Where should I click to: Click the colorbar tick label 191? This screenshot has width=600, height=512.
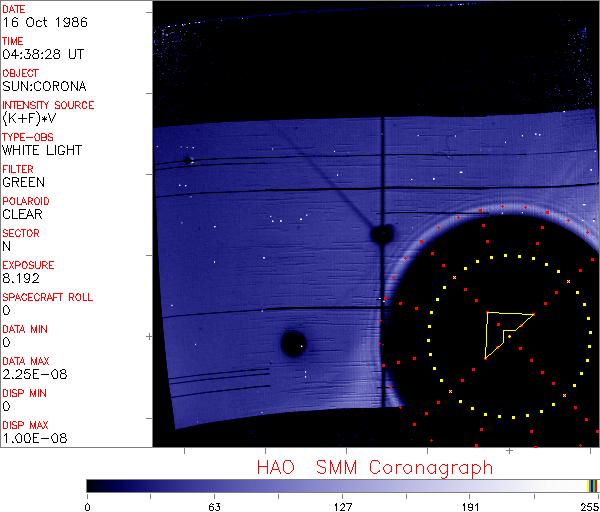point(470,505)
